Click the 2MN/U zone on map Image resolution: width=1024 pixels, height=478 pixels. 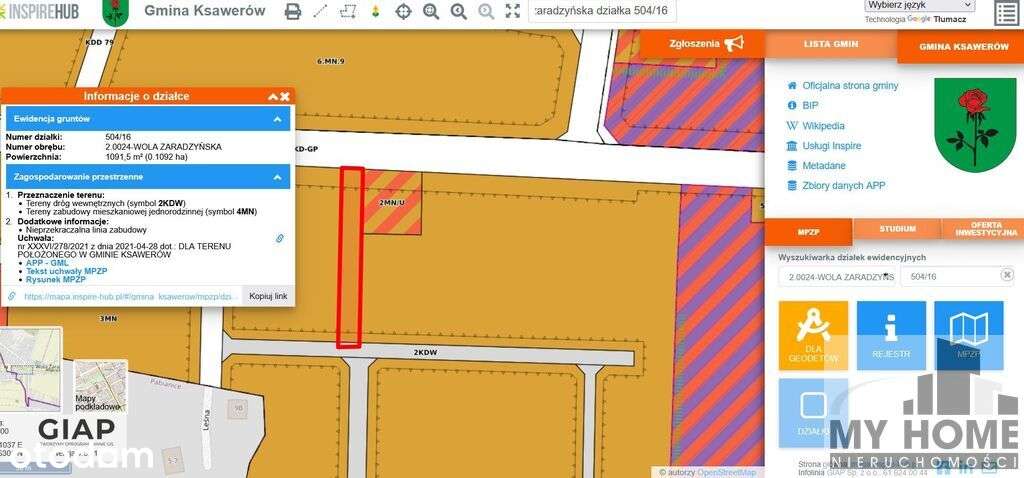(392, 203)
